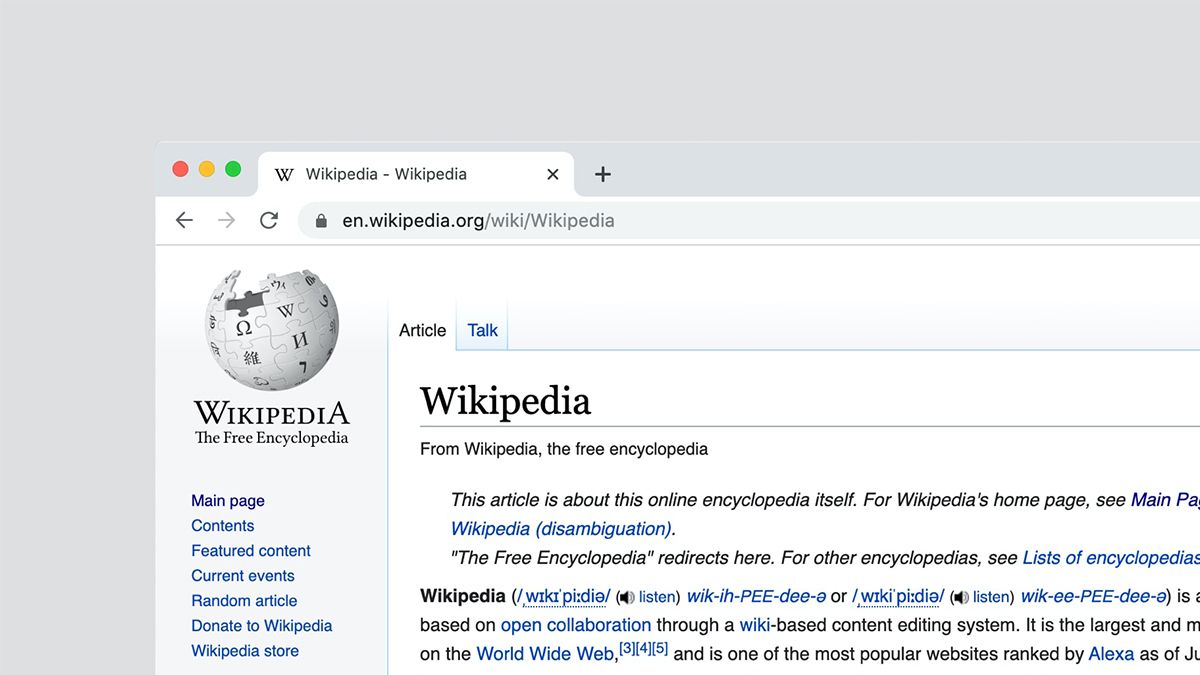
Task: Open Main page sidebar link
Action: (x=228, y=501)
